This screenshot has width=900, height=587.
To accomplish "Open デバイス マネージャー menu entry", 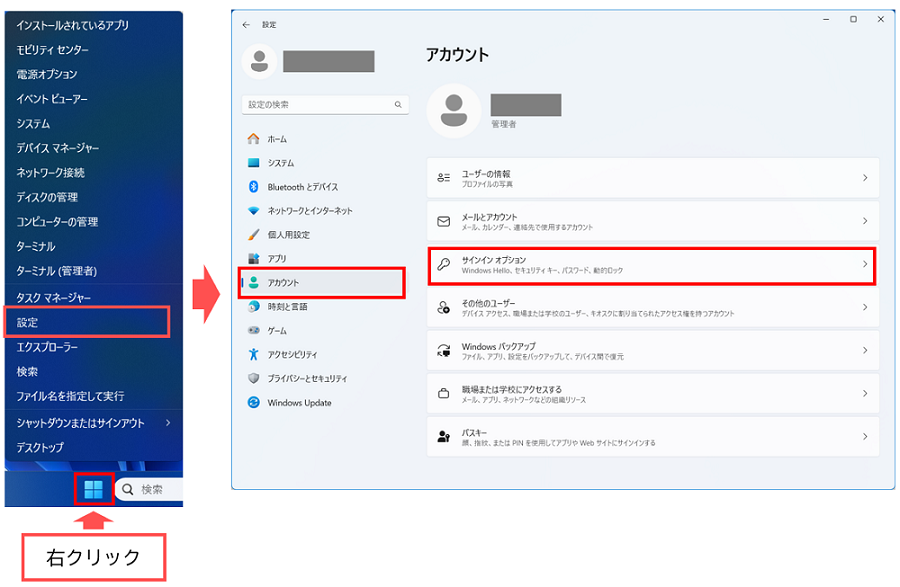I will pyautogui.click(x=57, y=148).
